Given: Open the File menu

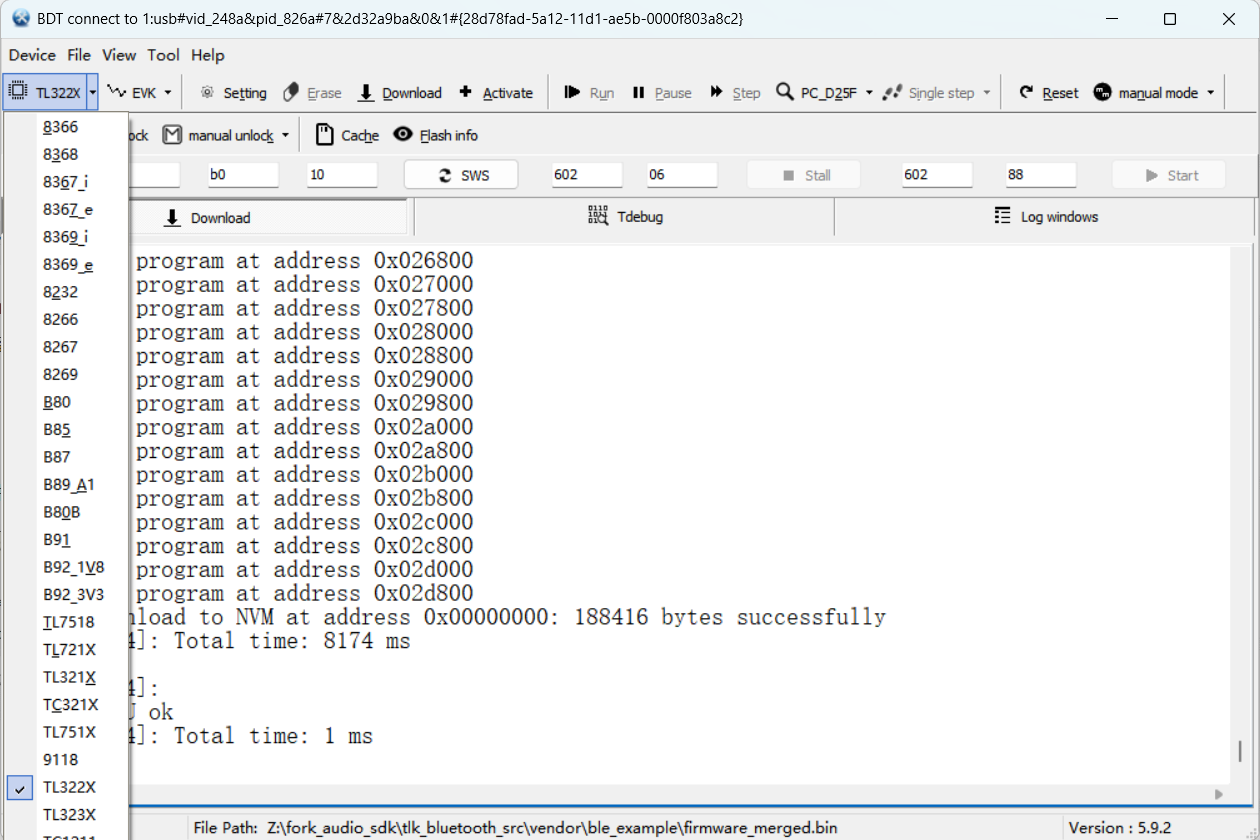Looking at the screenshot, I should (x=79, y=55).
